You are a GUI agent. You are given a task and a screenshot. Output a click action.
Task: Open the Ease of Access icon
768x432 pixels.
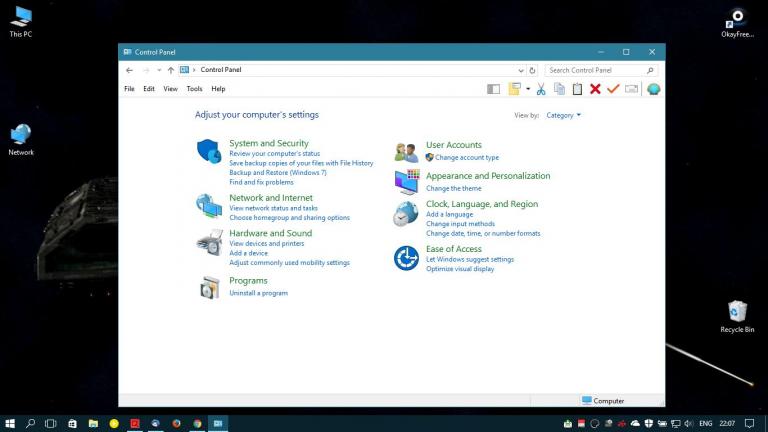pyautogui.click(x=406, y=258)
